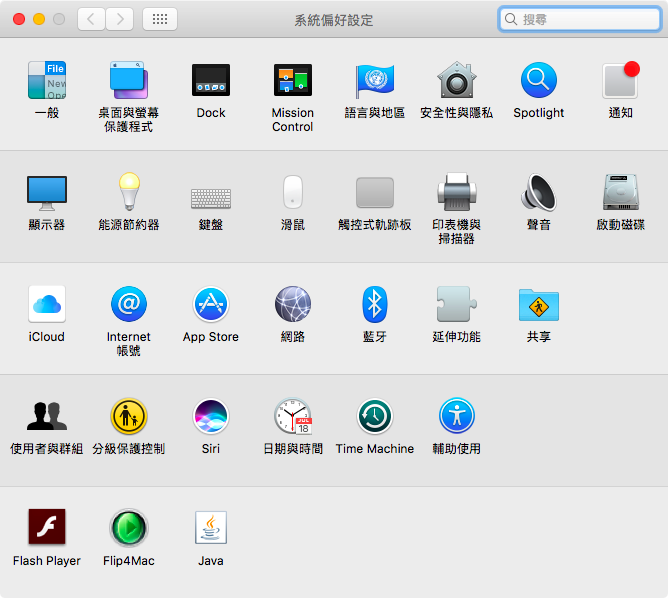Open 通知 (Notifications) preferences
This screenshot has width=668, height=598.
(x=621, y=80)
